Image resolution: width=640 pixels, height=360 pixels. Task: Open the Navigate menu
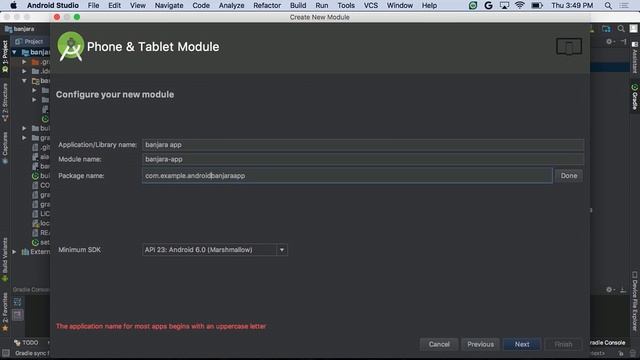point(169,5)
